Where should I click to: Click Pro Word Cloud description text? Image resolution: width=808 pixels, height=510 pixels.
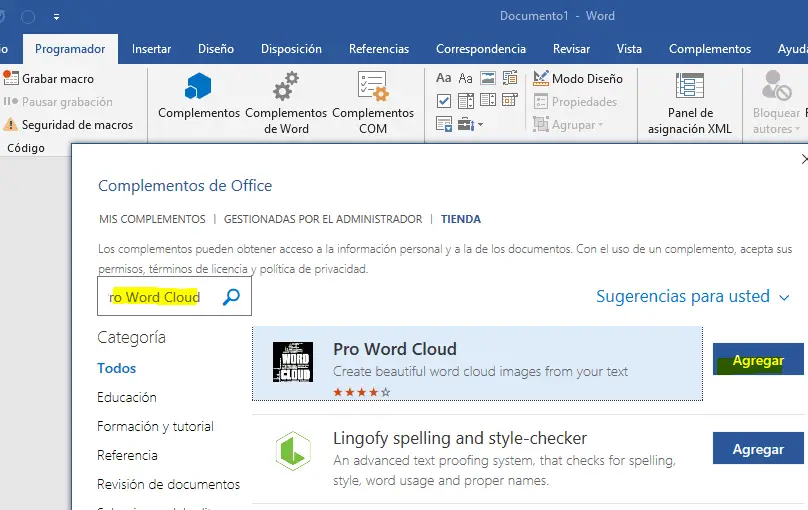[x=480, y=371]
